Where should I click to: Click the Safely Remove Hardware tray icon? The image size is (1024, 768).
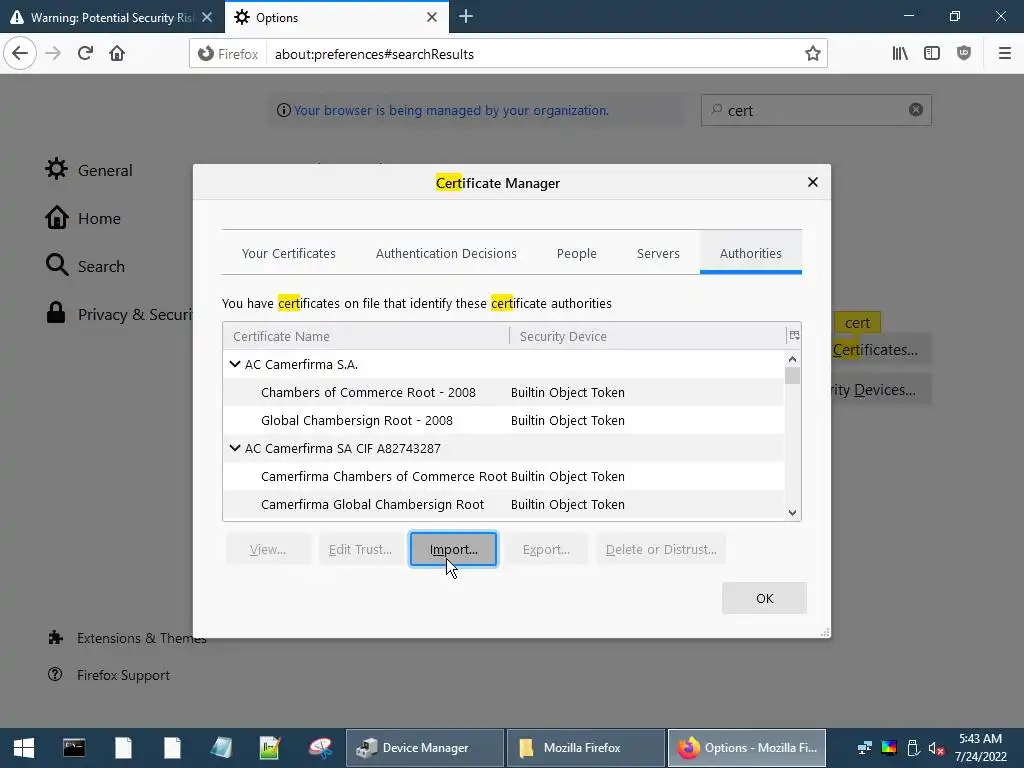click(913, 748)
